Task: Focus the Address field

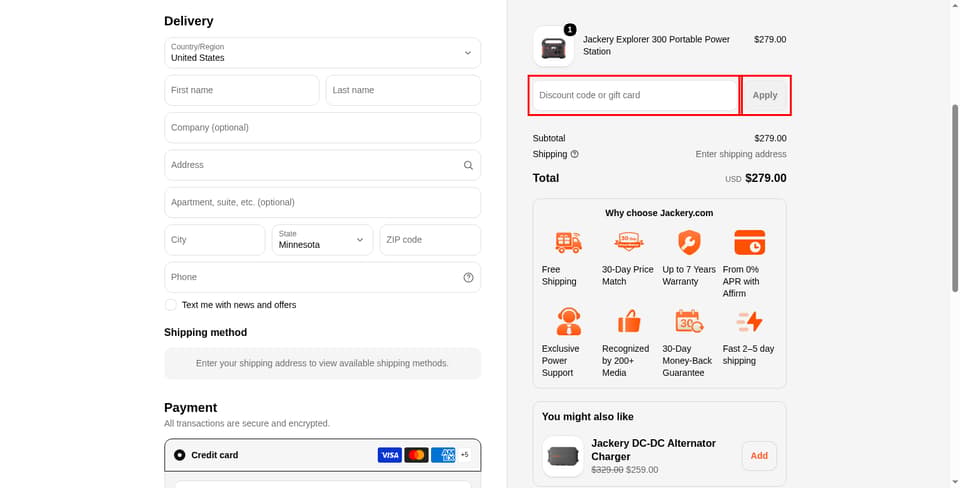Action: point(323,165)
